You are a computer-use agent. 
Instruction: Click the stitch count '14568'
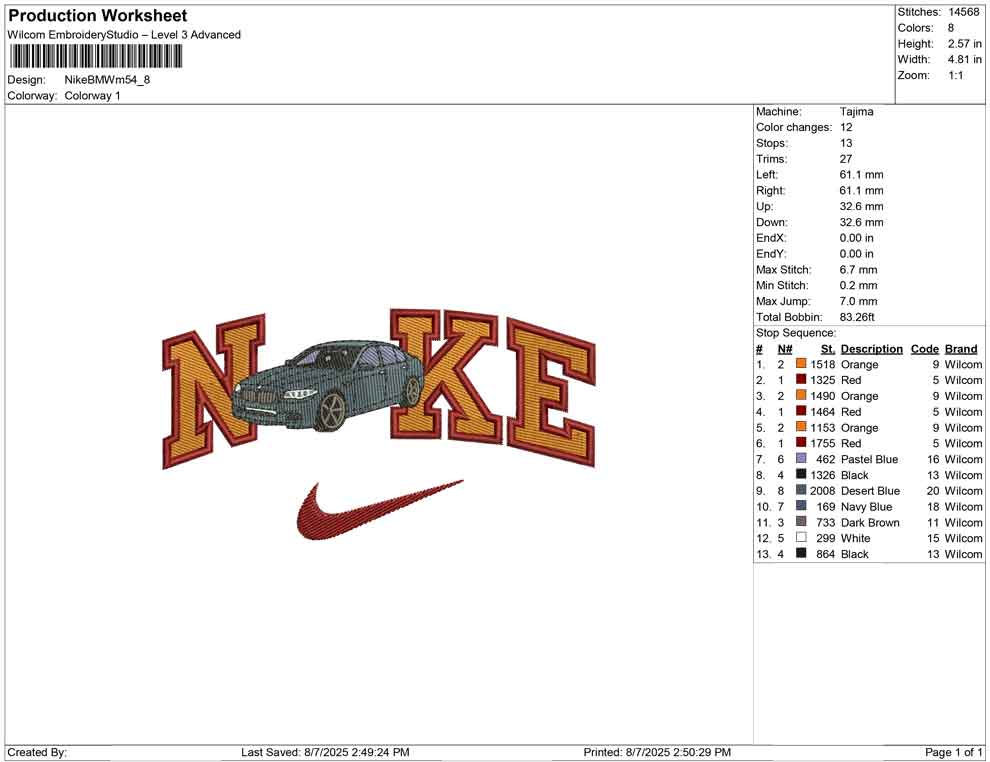(963, 12)
